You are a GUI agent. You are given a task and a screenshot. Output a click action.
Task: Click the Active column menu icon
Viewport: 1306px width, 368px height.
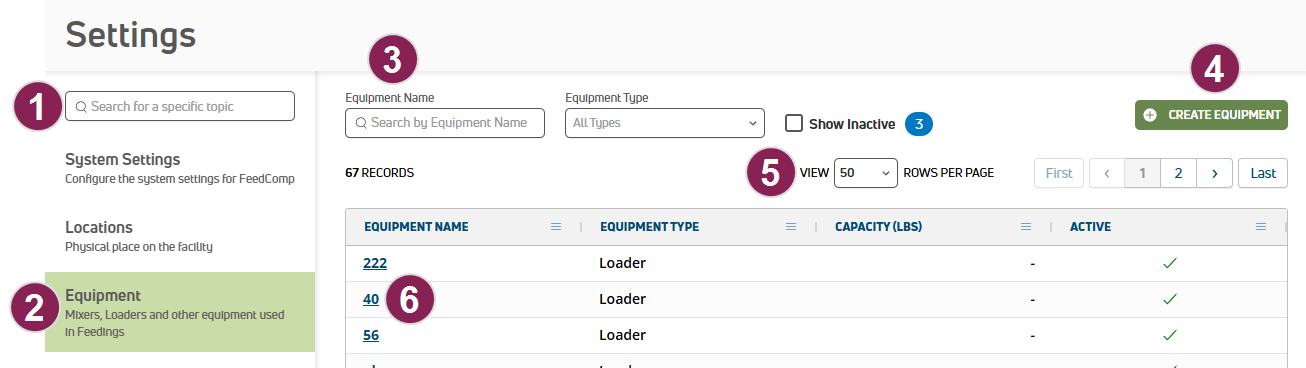point(1261,227)
